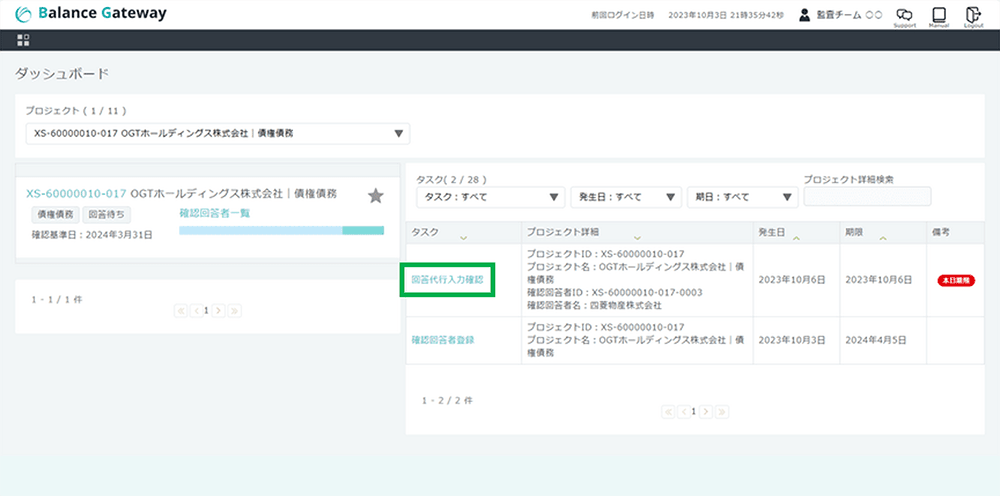Open the 回答代行入力確認 task link

(x=447, y=280)
